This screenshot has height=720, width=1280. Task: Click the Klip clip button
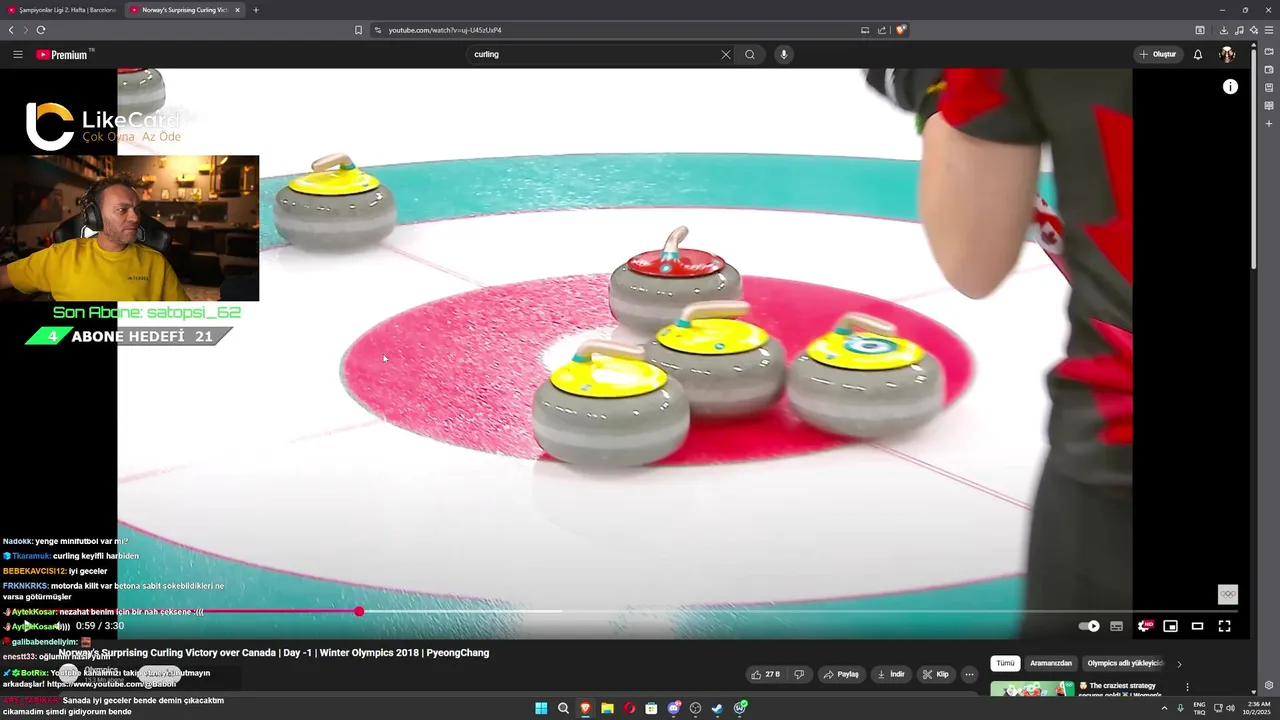coord(935,674)
